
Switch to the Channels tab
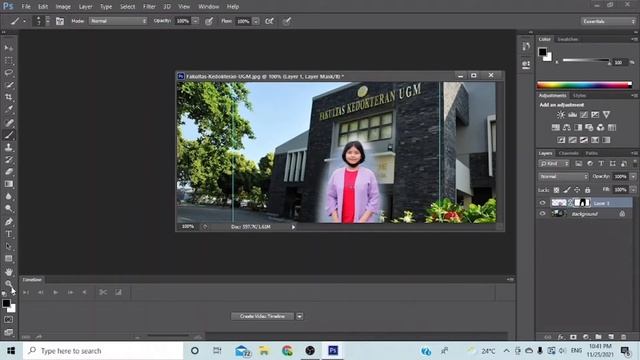(x=569, y=153)
